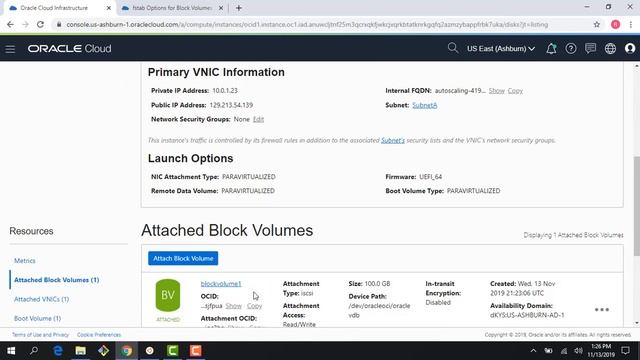
Task: Click the address bar URL
Action: (307, 24)
